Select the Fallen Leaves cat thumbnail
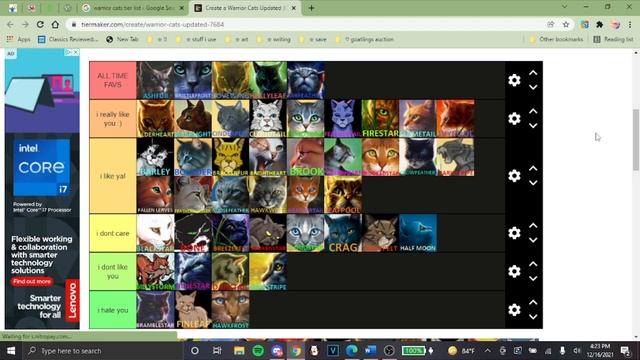 (155, 195)
